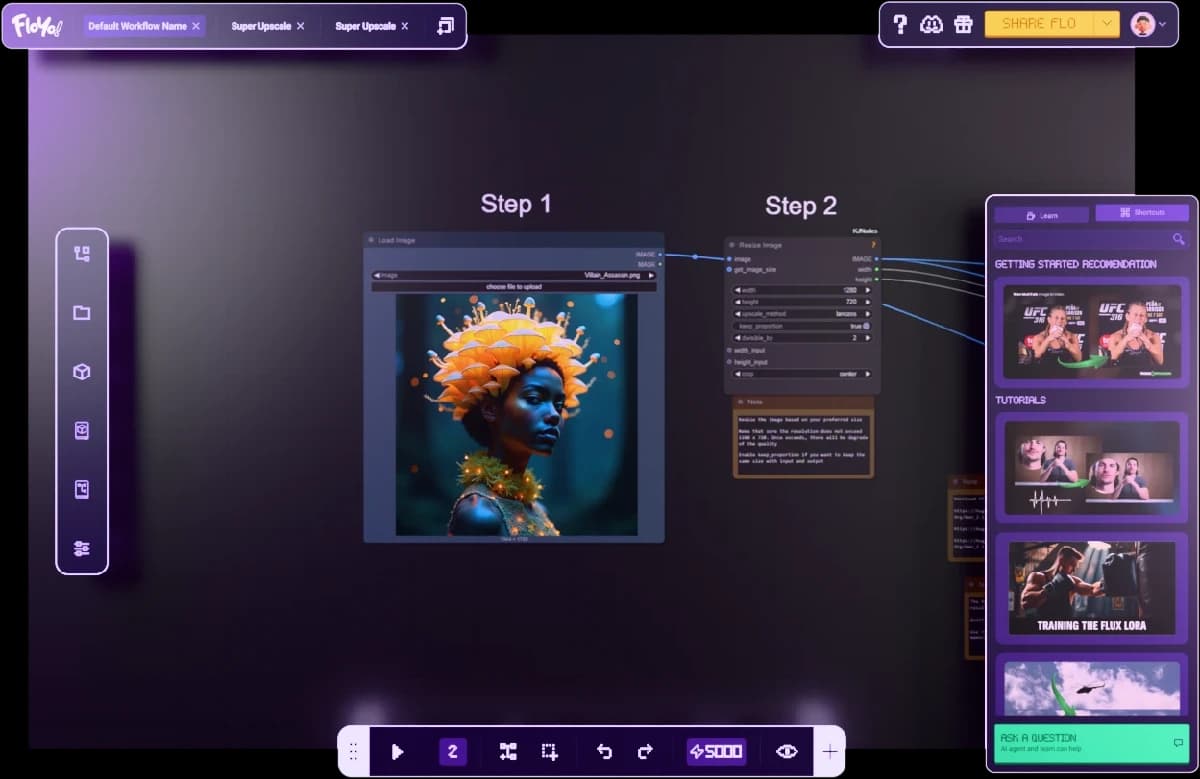
Task: Open help with the question mark icon
Action: coord(899,22)
